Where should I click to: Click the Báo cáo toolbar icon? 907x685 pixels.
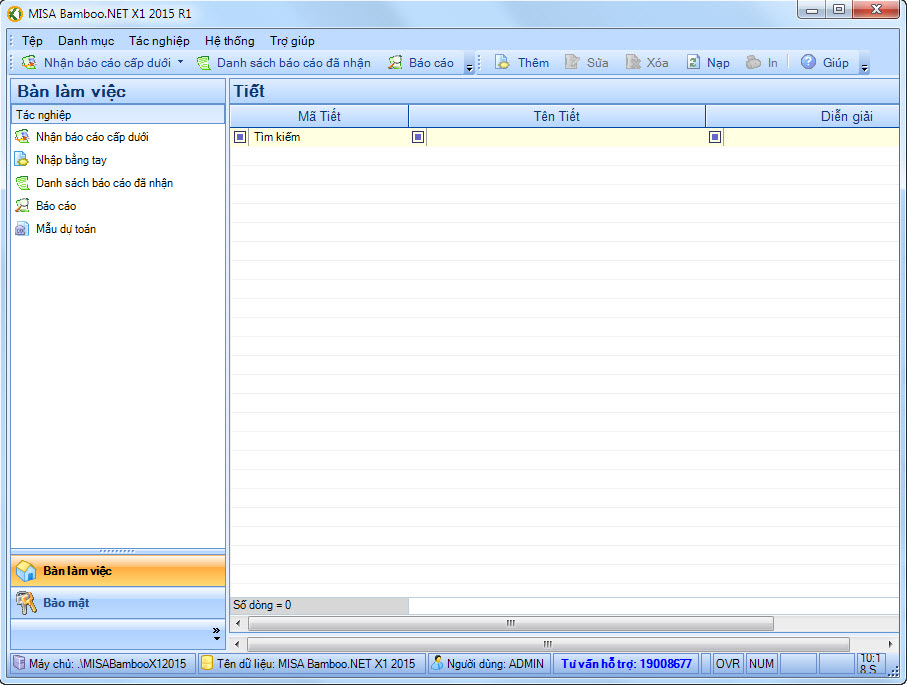395,62
